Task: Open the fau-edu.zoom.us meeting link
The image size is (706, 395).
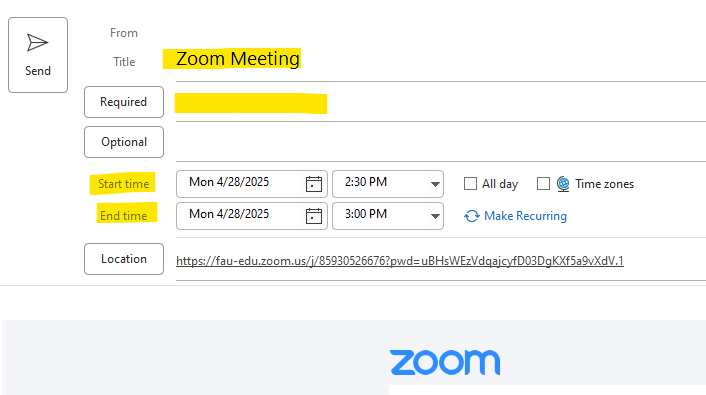Action: [x=400, y=261]
